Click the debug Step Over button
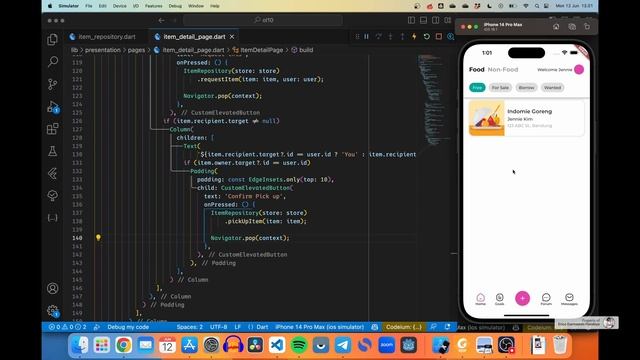640x360 pixels. (378, 37)
